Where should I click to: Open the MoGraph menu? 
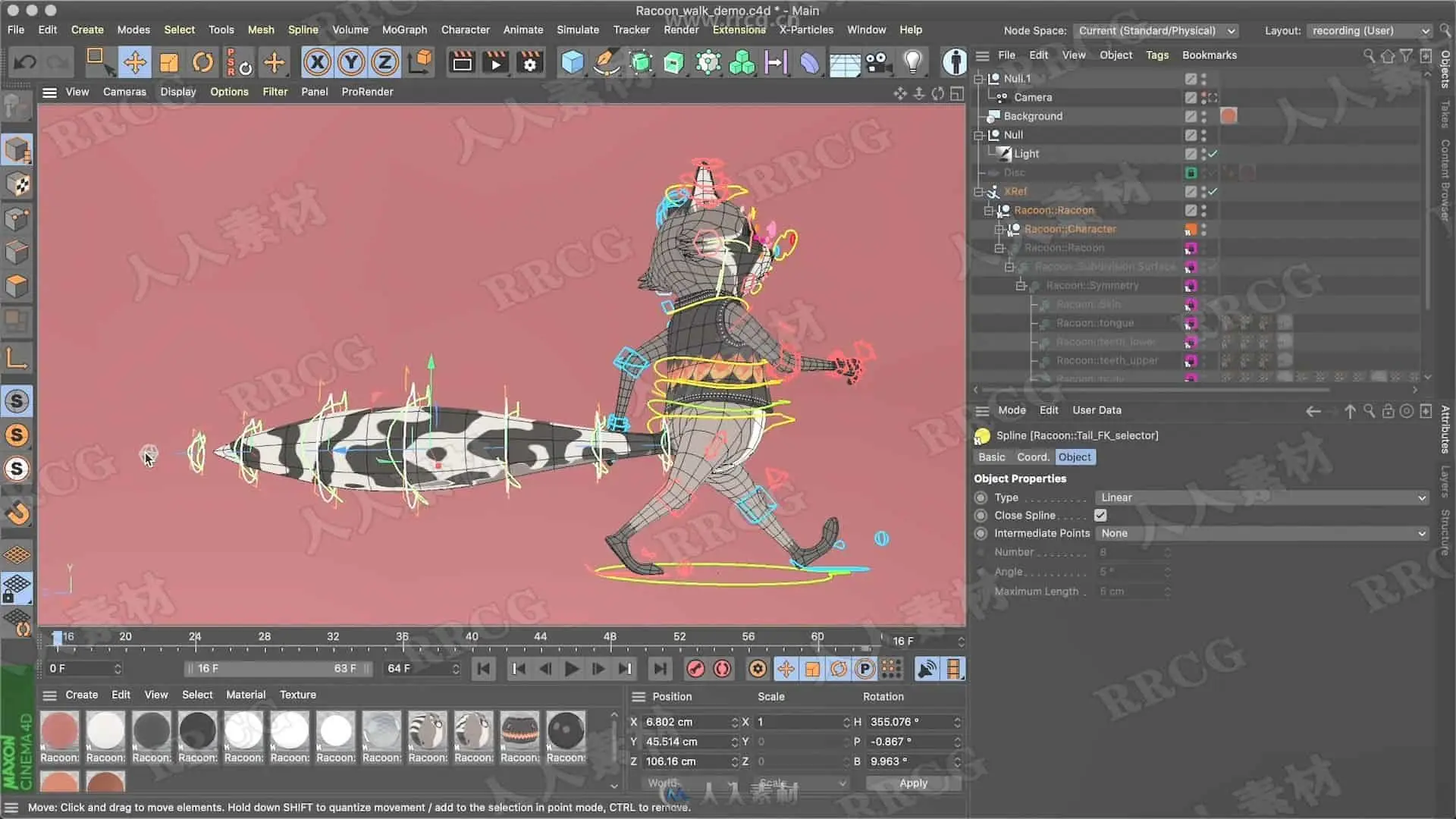click(404, 30)
